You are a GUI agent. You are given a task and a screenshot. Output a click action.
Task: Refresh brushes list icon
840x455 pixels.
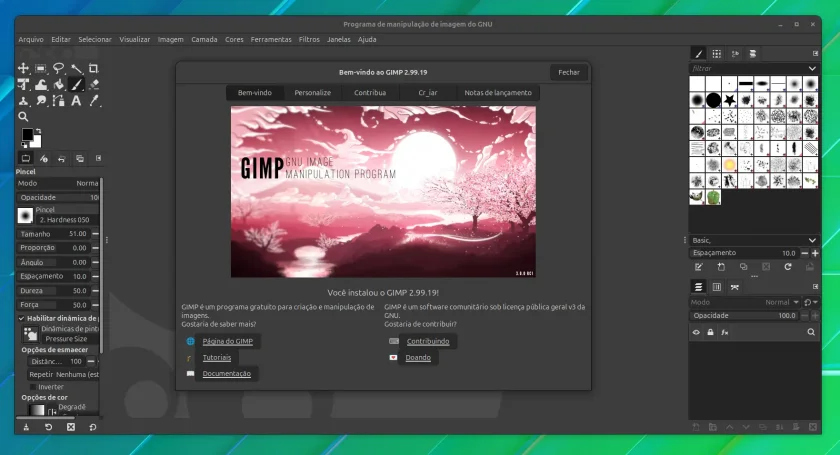coord(788,267)
